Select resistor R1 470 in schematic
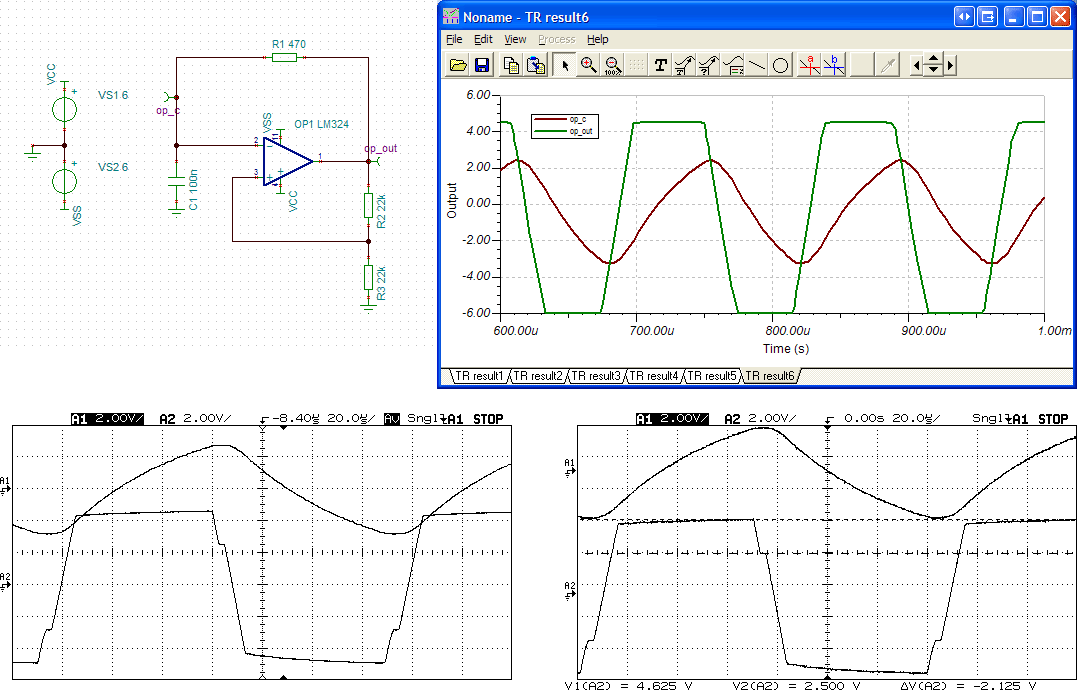This screenshot has height=693, width=1077. 284,57
